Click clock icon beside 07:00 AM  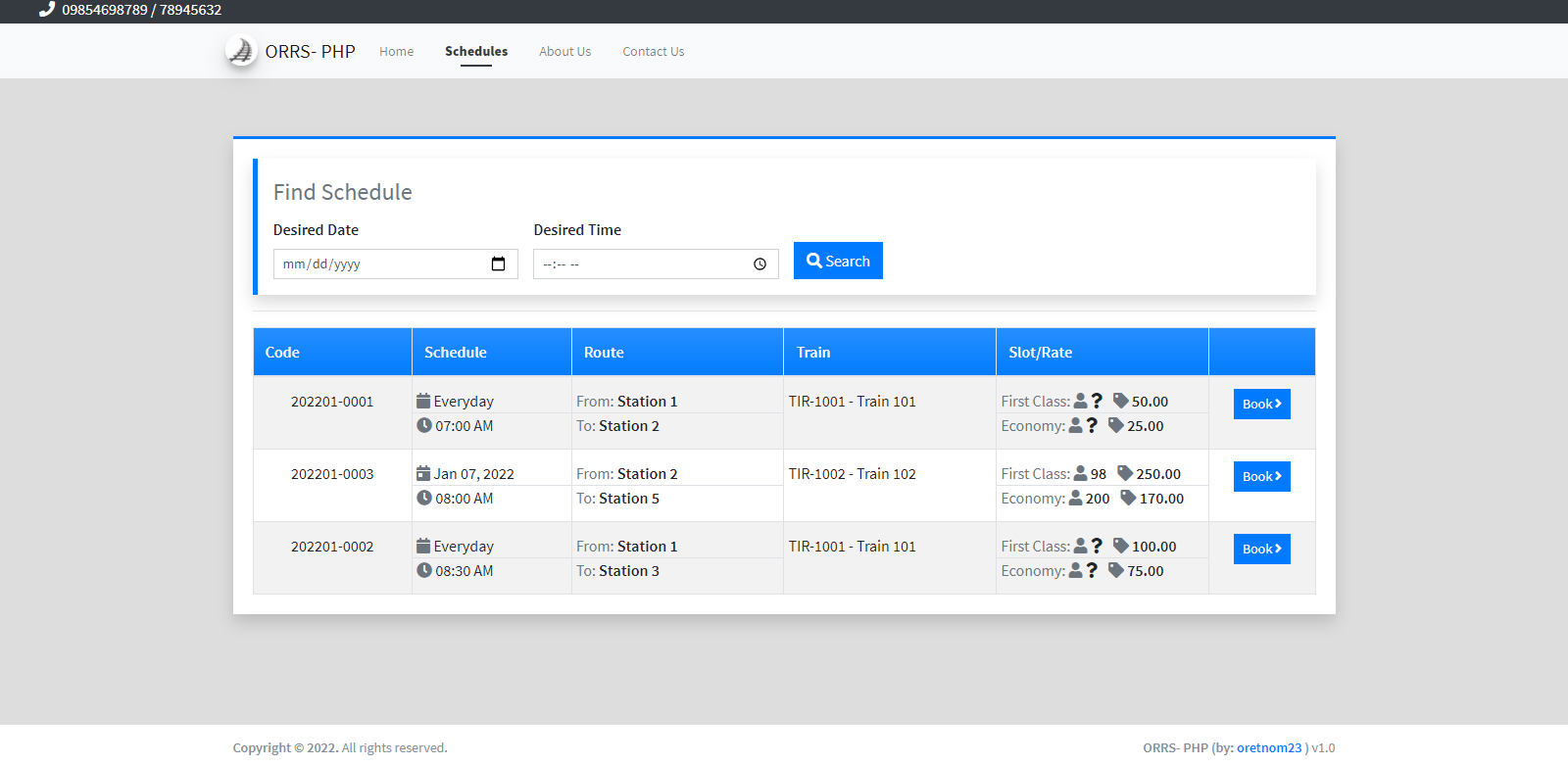click(424, 425)
